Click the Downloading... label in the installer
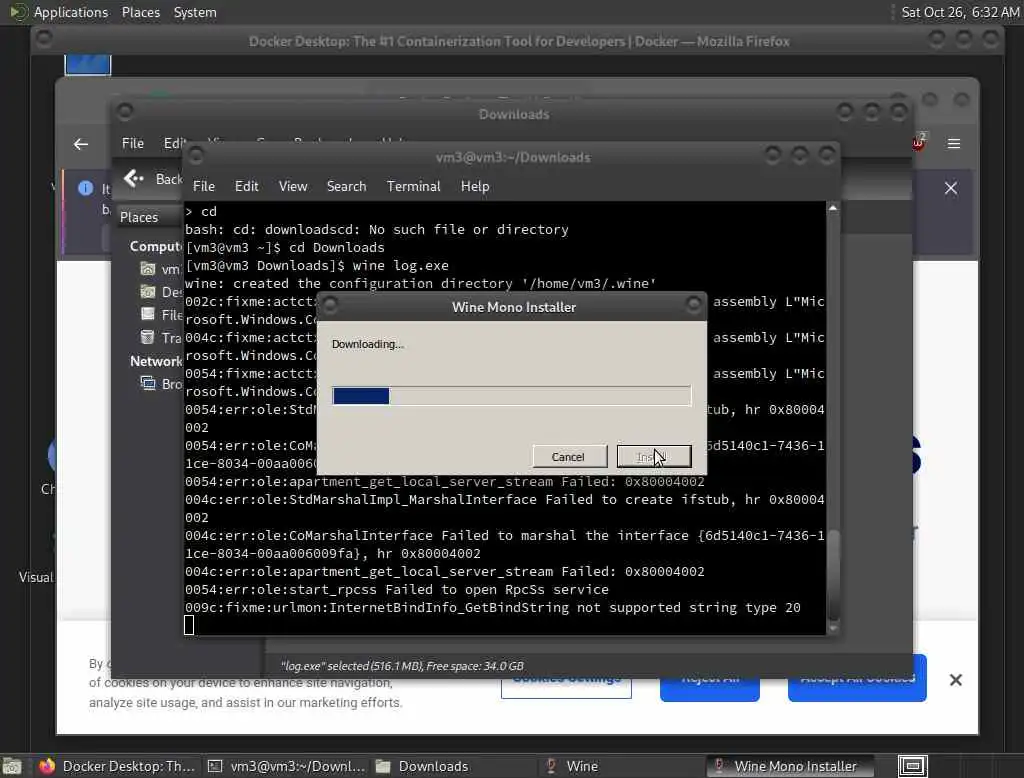 pyautogui.click(x=368, y=344)
